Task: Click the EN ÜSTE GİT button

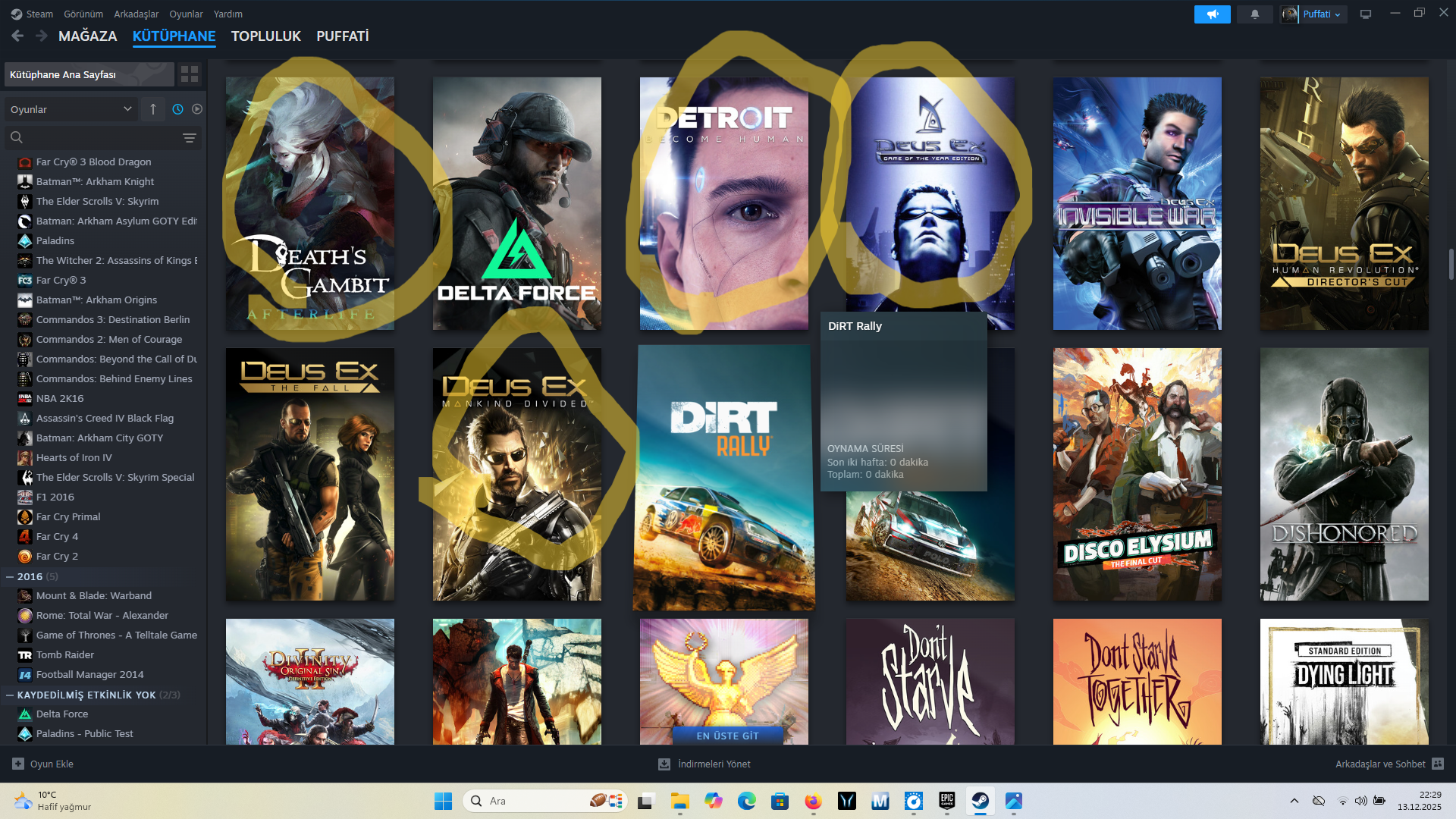Action: pos(726,736)
